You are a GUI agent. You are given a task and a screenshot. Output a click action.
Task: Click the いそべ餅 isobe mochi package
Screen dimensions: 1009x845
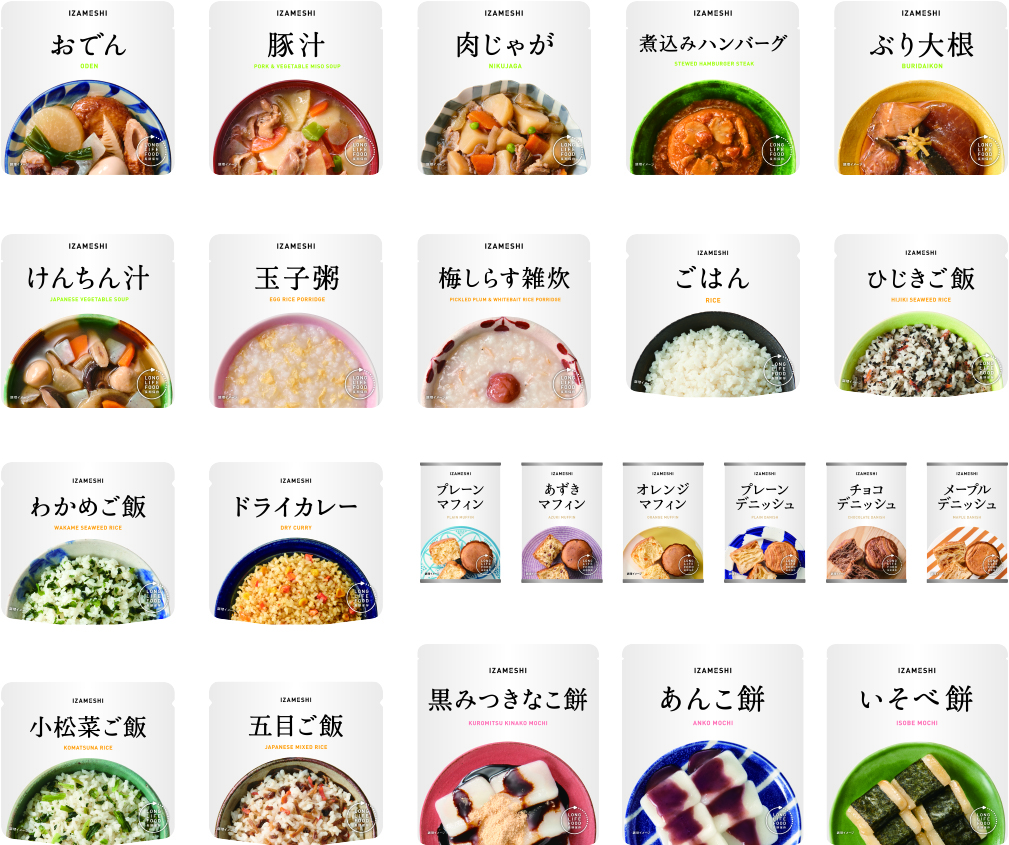click(917, 745)
